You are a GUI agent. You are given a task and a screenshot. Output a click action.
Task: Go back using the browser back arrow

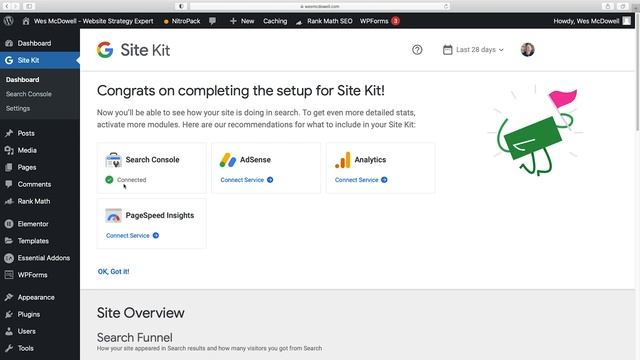coord(7,6)
